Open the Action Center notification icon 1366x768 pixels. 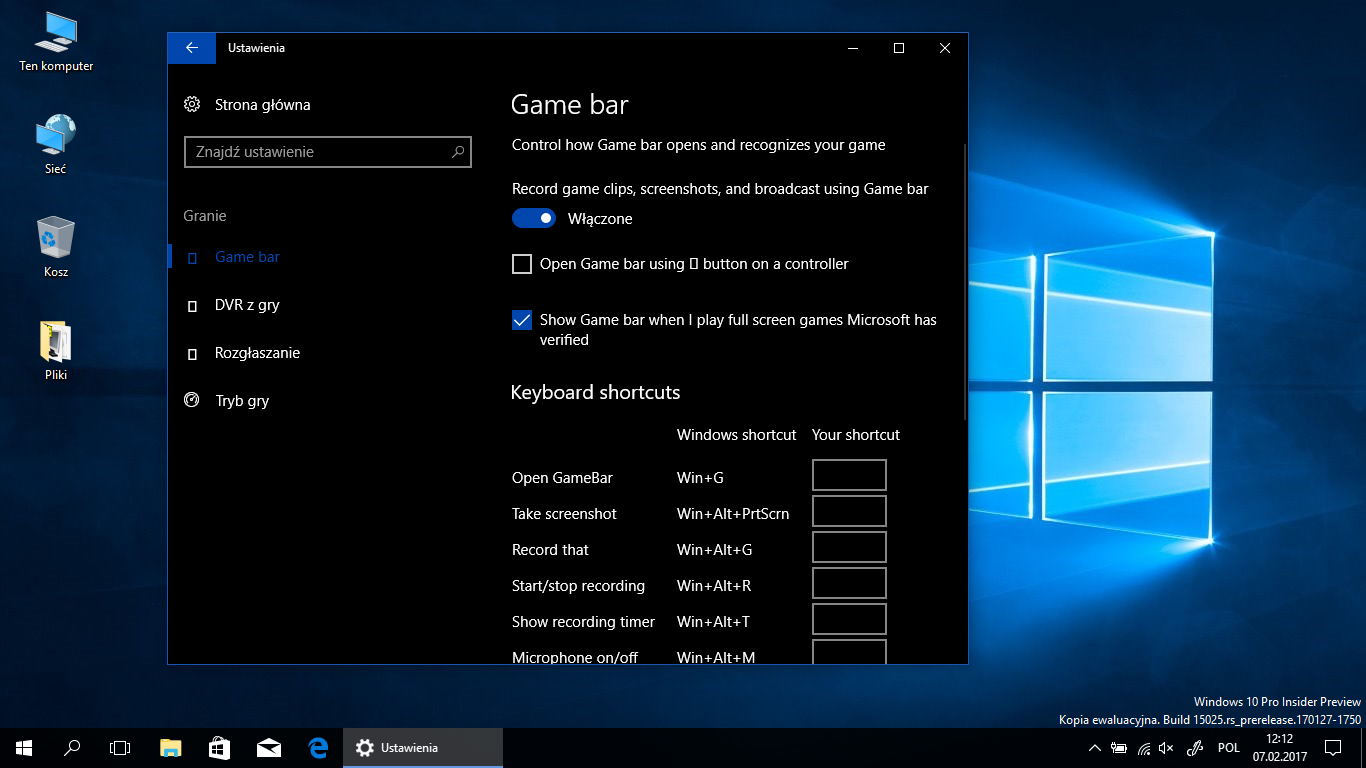tap(1333, 748)
